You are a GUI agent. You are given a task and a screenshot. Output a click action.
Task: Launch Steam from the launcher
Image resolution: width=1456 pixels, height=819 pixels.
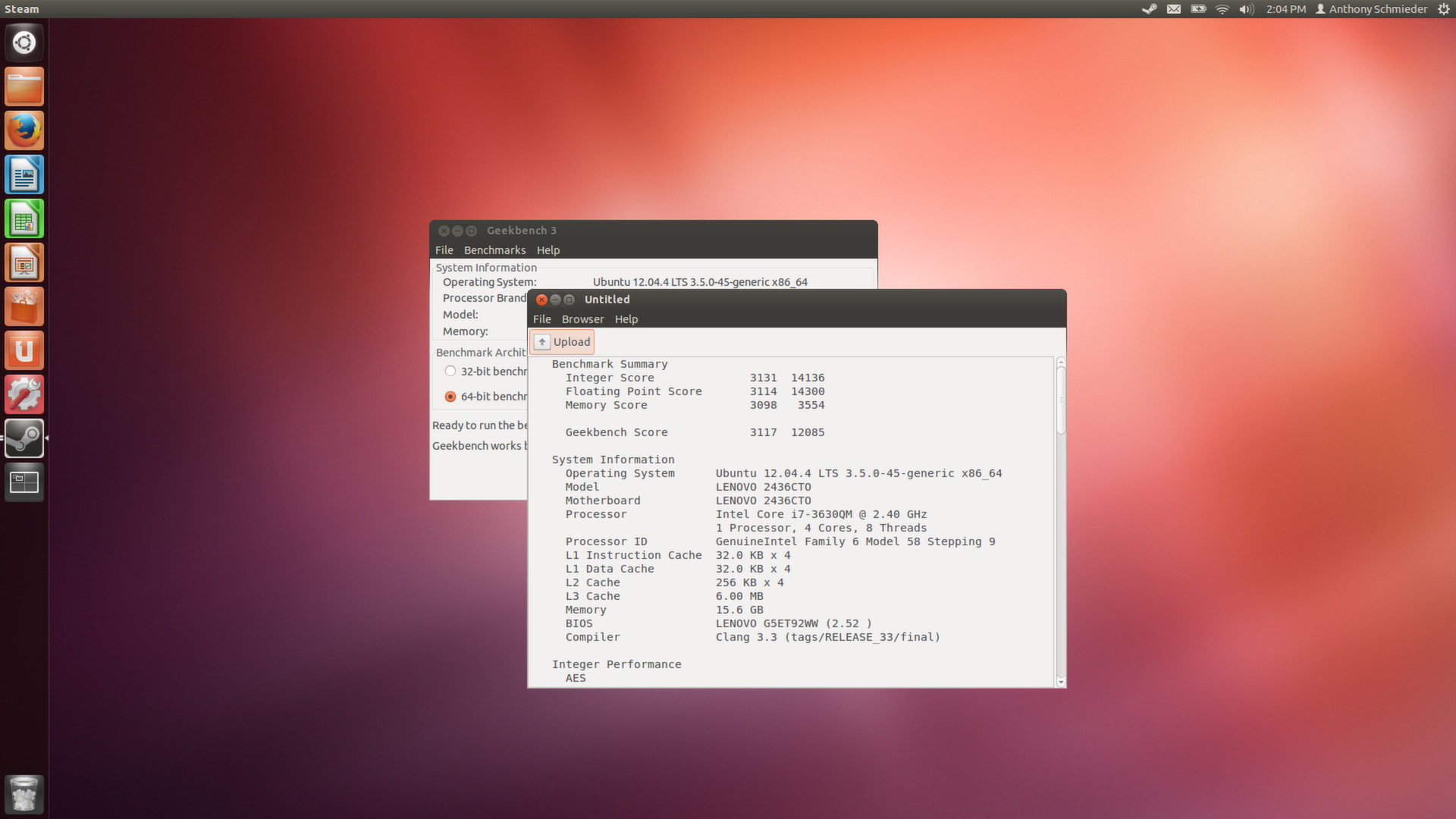coord(24,438)
